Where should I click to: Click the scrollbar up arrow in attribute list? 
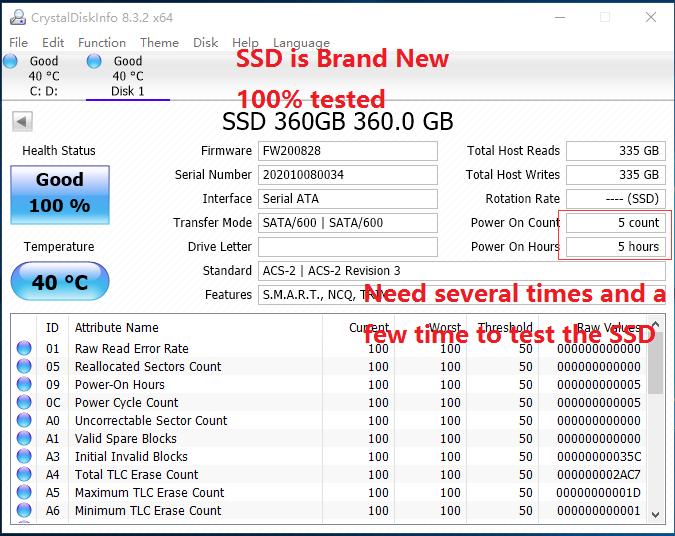tap(656, 324)
